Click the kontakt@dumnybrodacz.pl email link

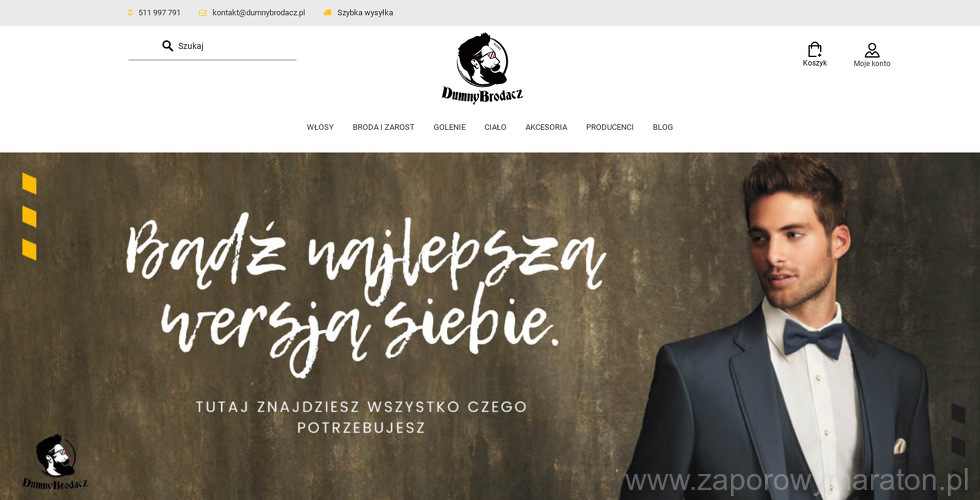[x=259, y=12]
